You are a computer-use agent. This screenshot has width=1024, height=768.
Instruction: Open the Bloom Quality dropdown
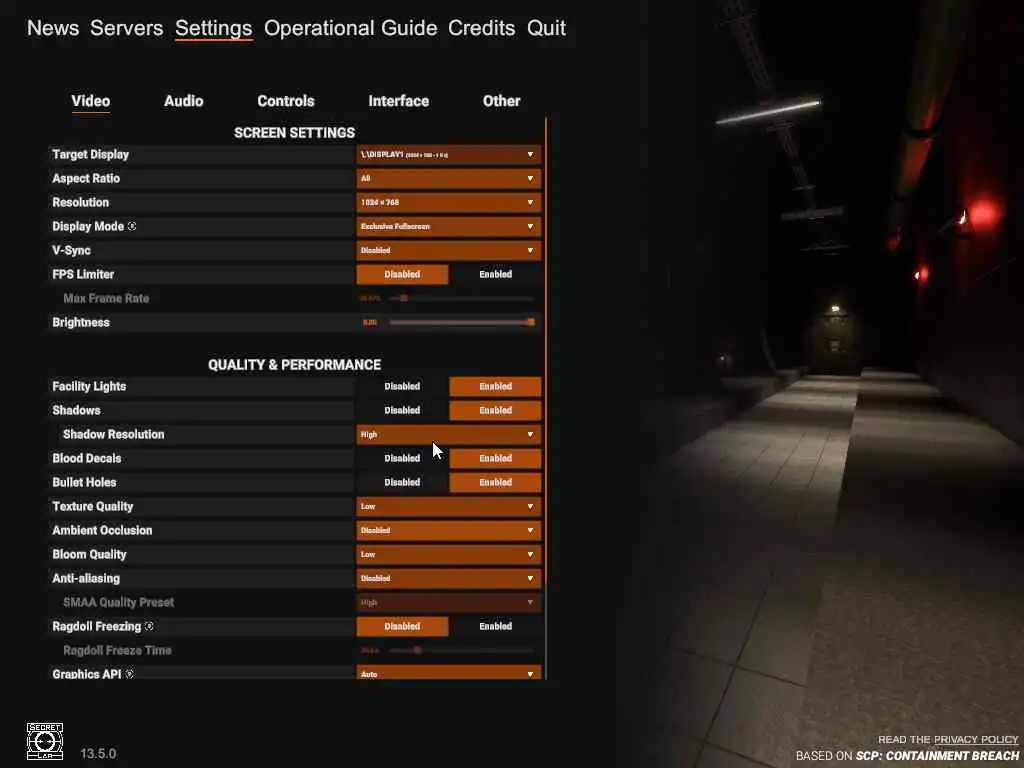click(449, 554)
